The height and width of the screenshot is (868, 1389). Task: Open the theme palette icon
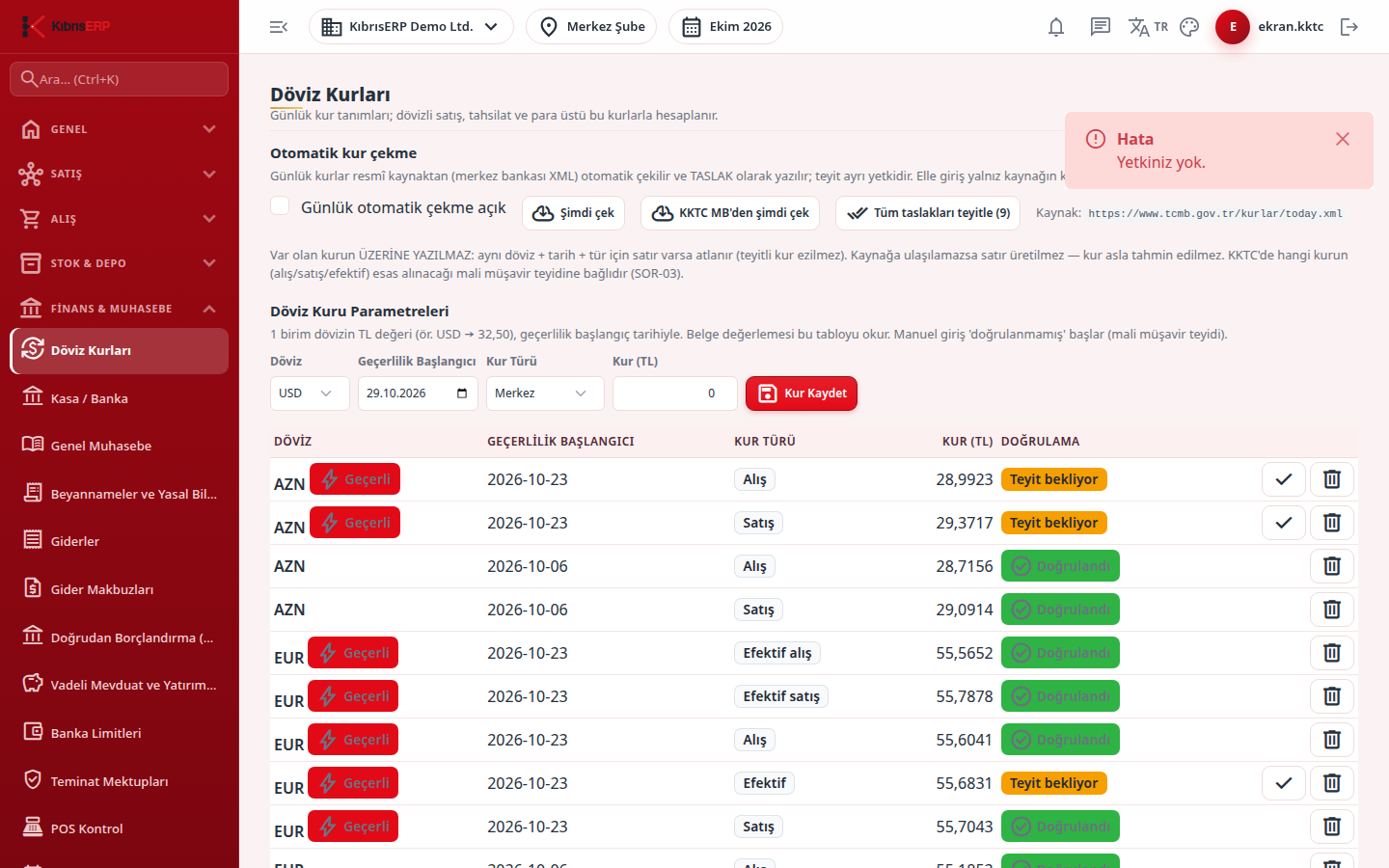click(1189, 27)
